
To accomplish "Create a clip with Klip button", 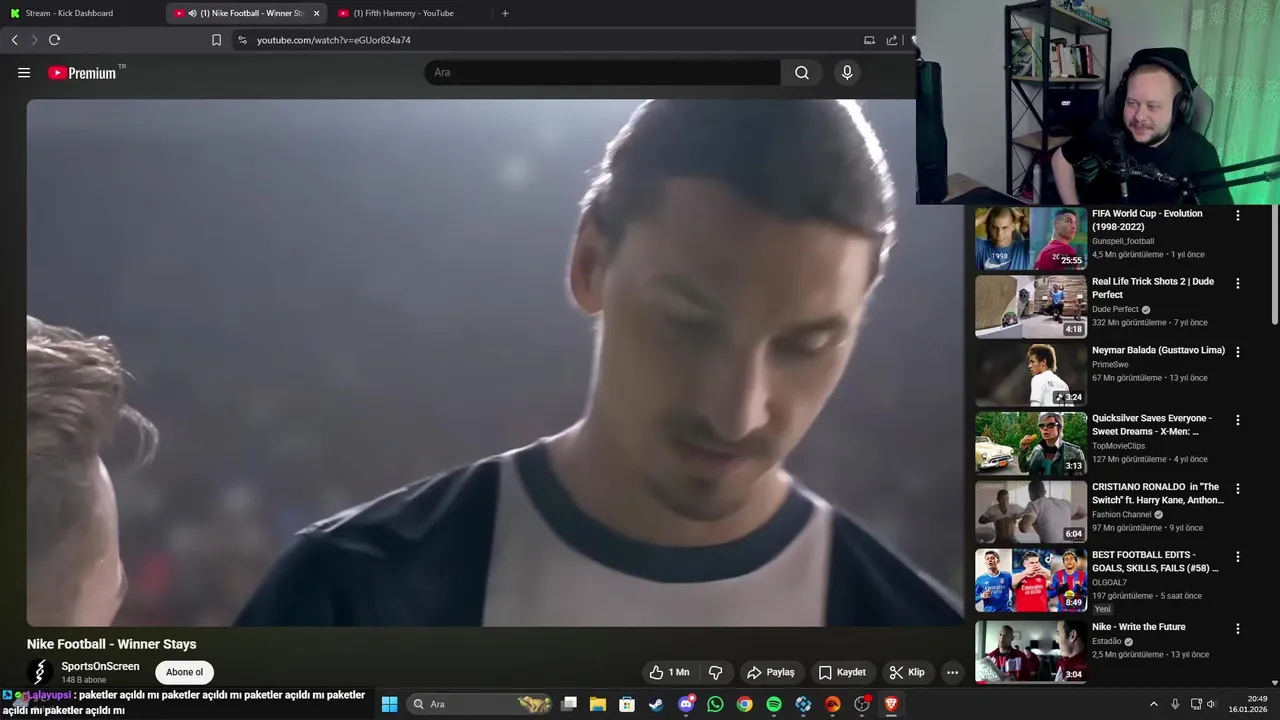I will [x=907, y=672].
